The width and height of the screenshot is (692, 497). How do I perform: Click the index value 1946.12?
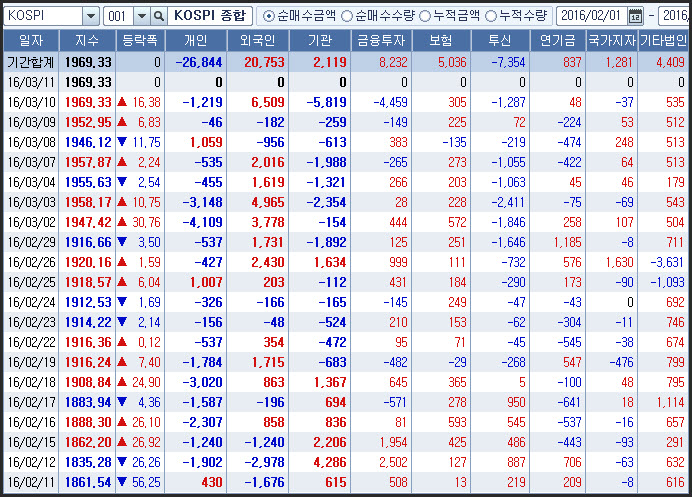(x=88, y=142)
